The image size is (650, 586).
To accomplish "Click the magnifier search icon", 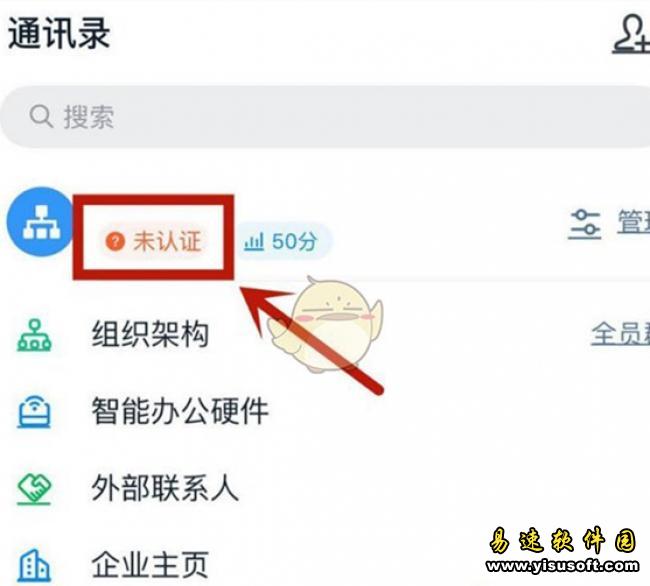I will [41, 116].
